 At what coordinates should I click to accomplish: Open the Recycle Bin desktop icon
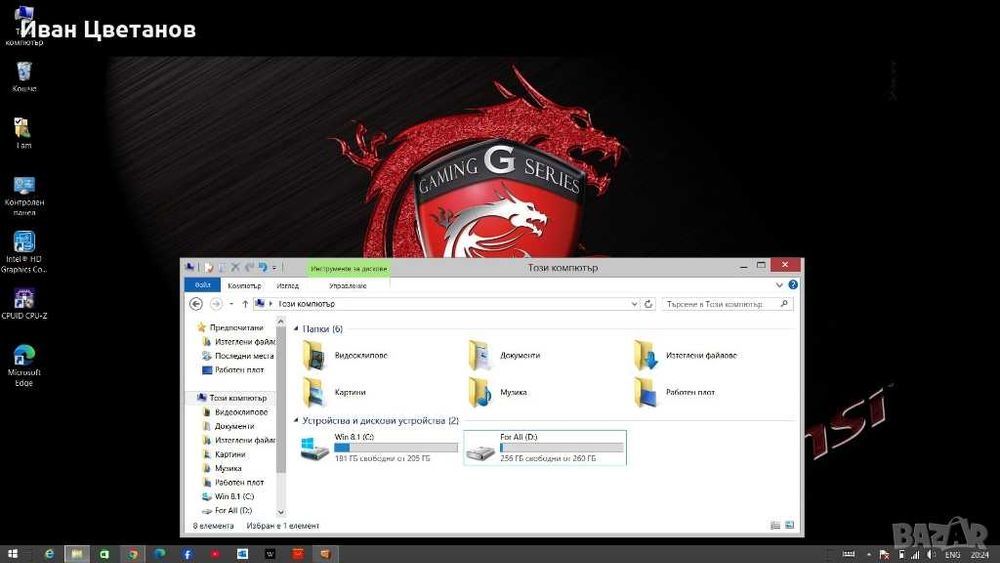[x=24, y=77]
